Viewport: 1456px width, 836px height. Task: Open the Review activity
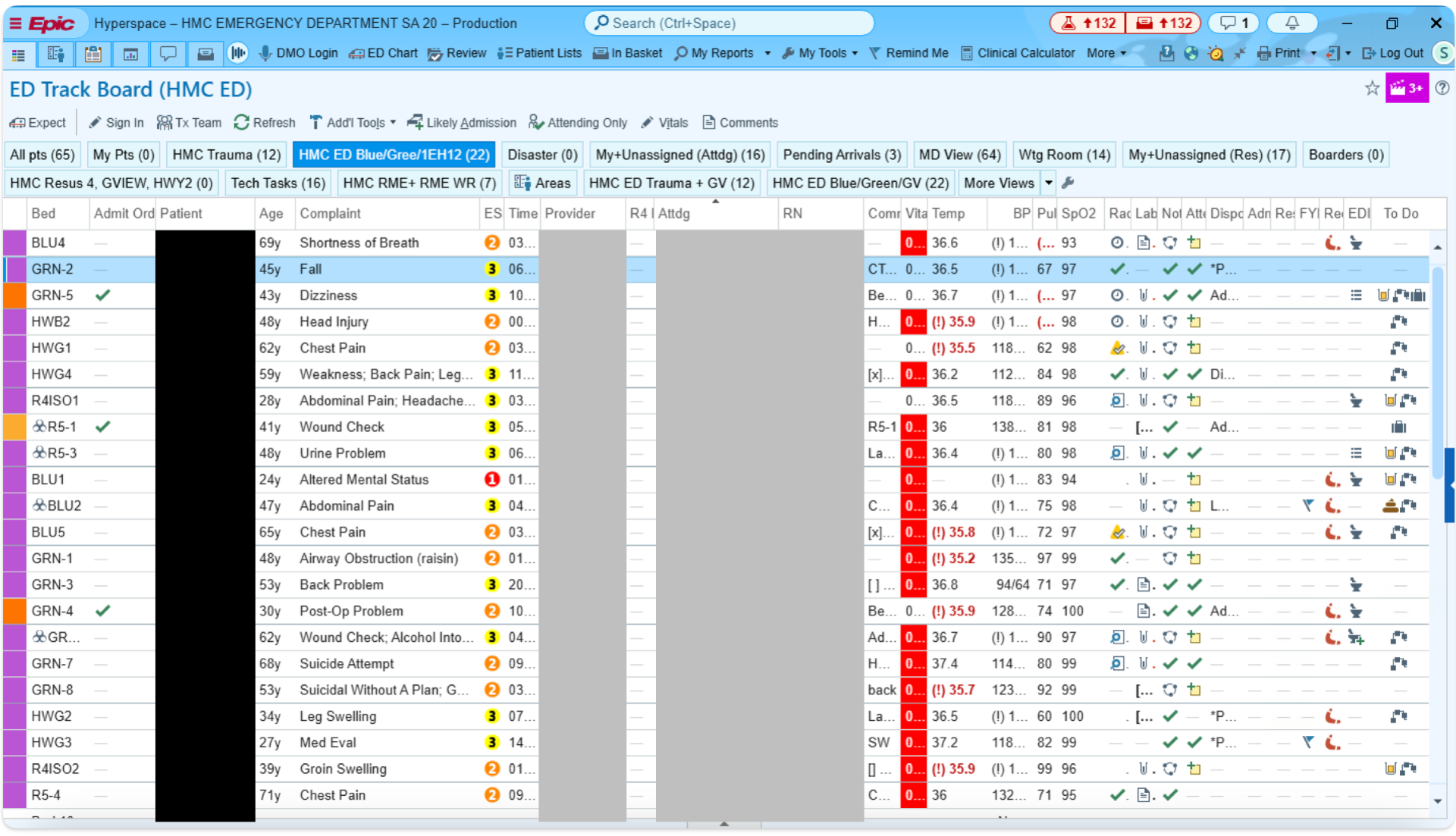click(457, 53)
